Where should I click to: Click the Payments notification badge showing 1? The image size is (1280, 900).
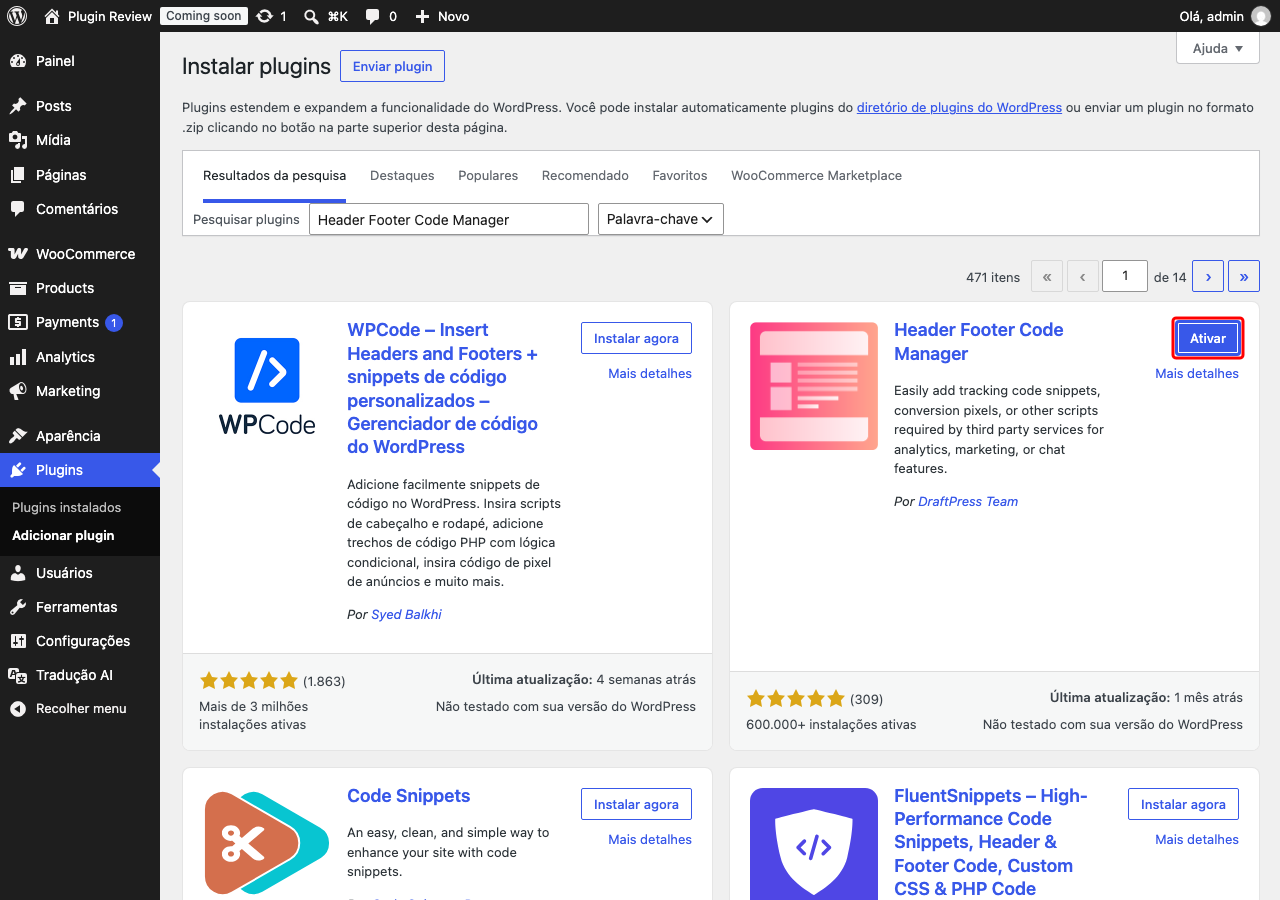114,322
